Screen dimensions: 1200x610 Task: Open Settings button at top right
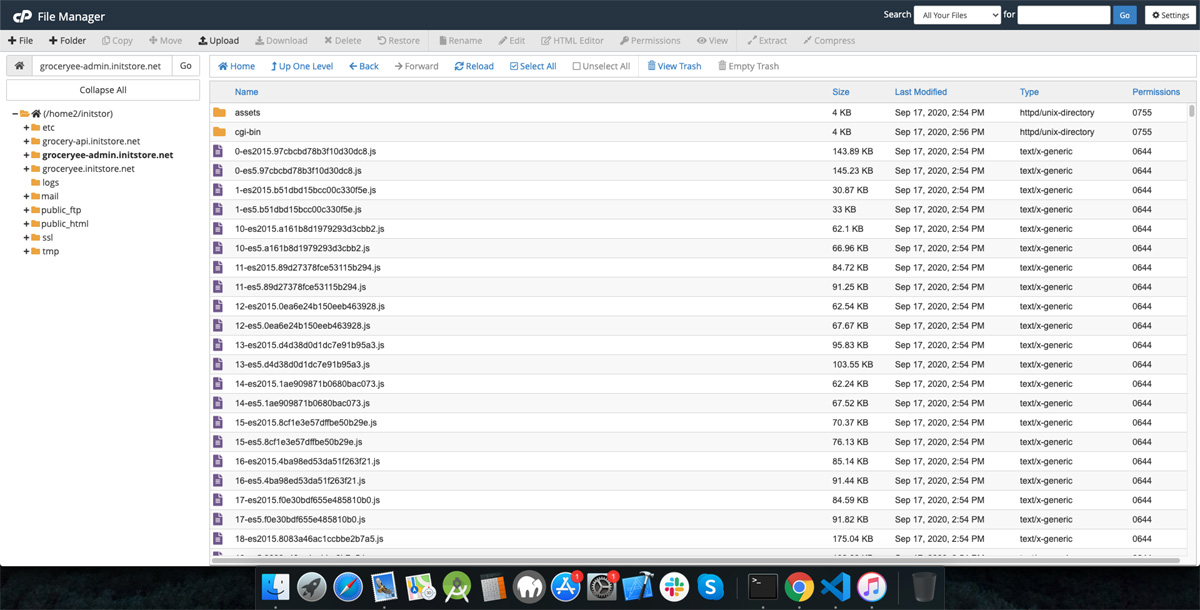pos(1168,15)
